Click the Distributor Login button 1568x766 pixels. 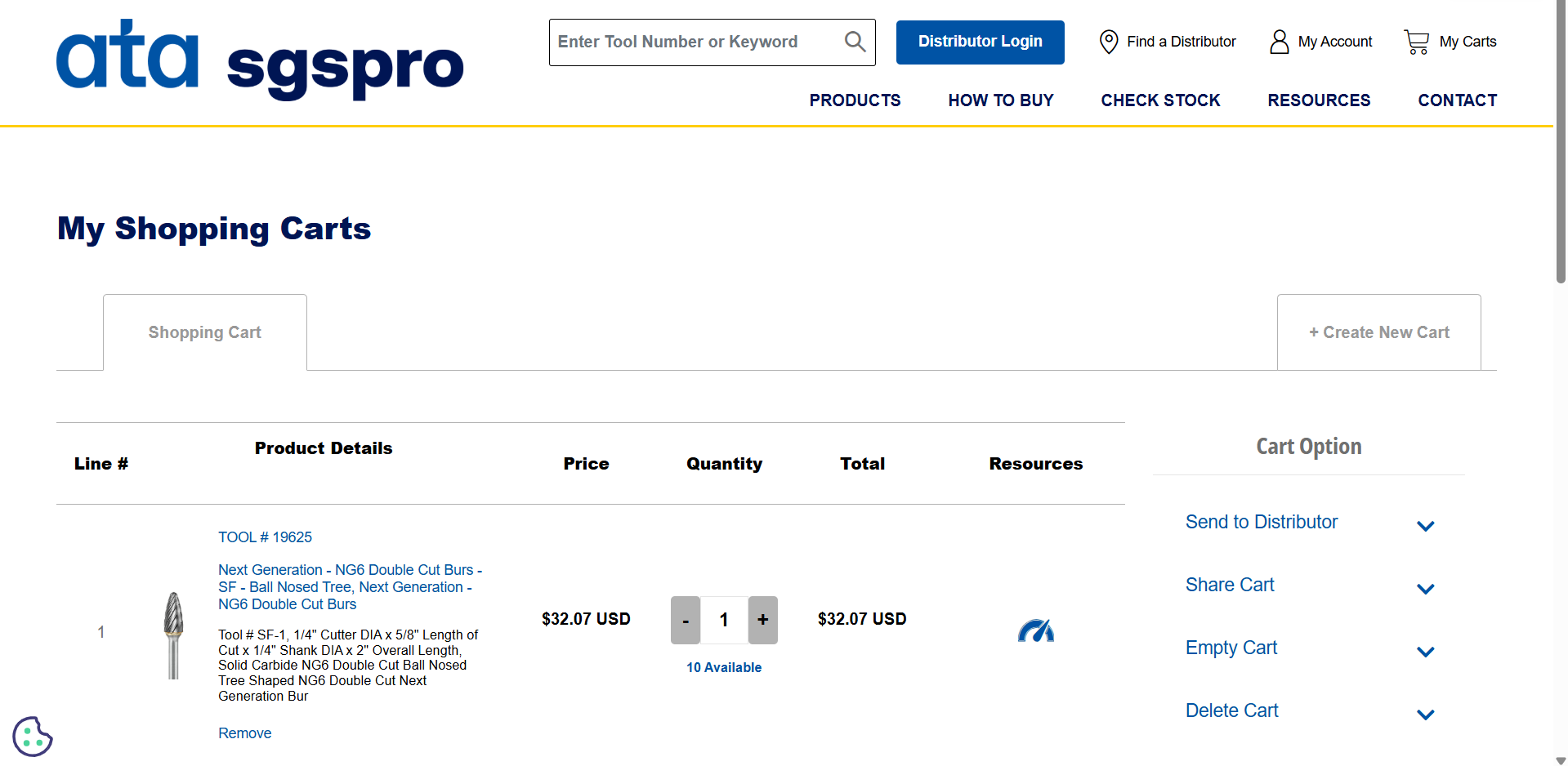click(980, 42)
